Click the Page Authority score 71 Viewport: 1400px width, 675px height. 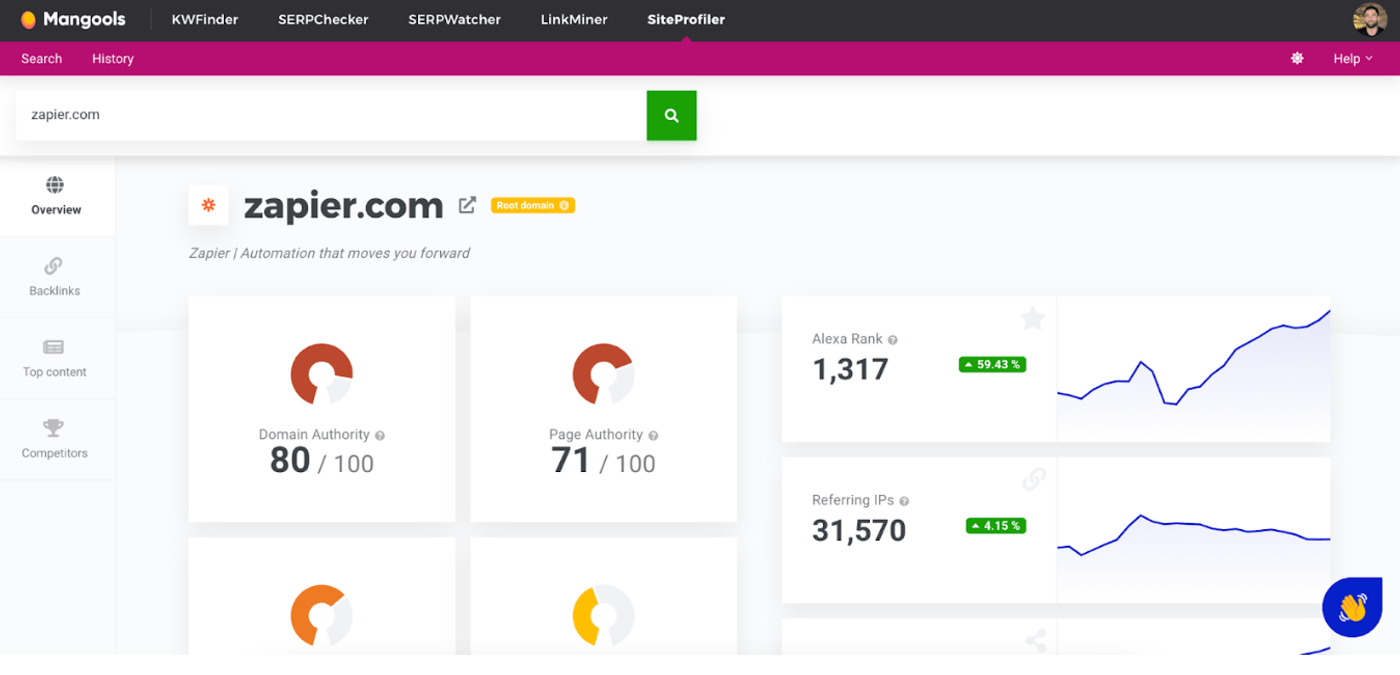tap(571, 461)
